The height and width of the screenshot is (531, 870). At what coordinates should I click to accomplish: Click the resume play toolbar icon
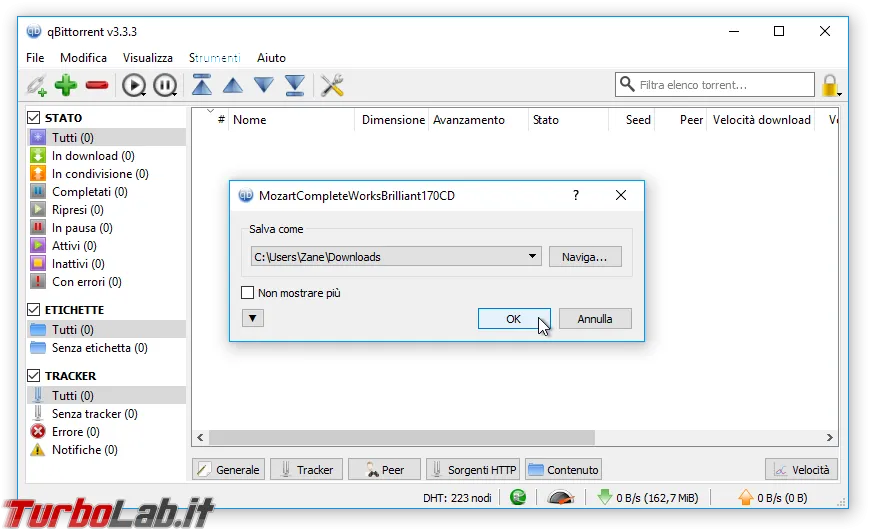point(134,85)
